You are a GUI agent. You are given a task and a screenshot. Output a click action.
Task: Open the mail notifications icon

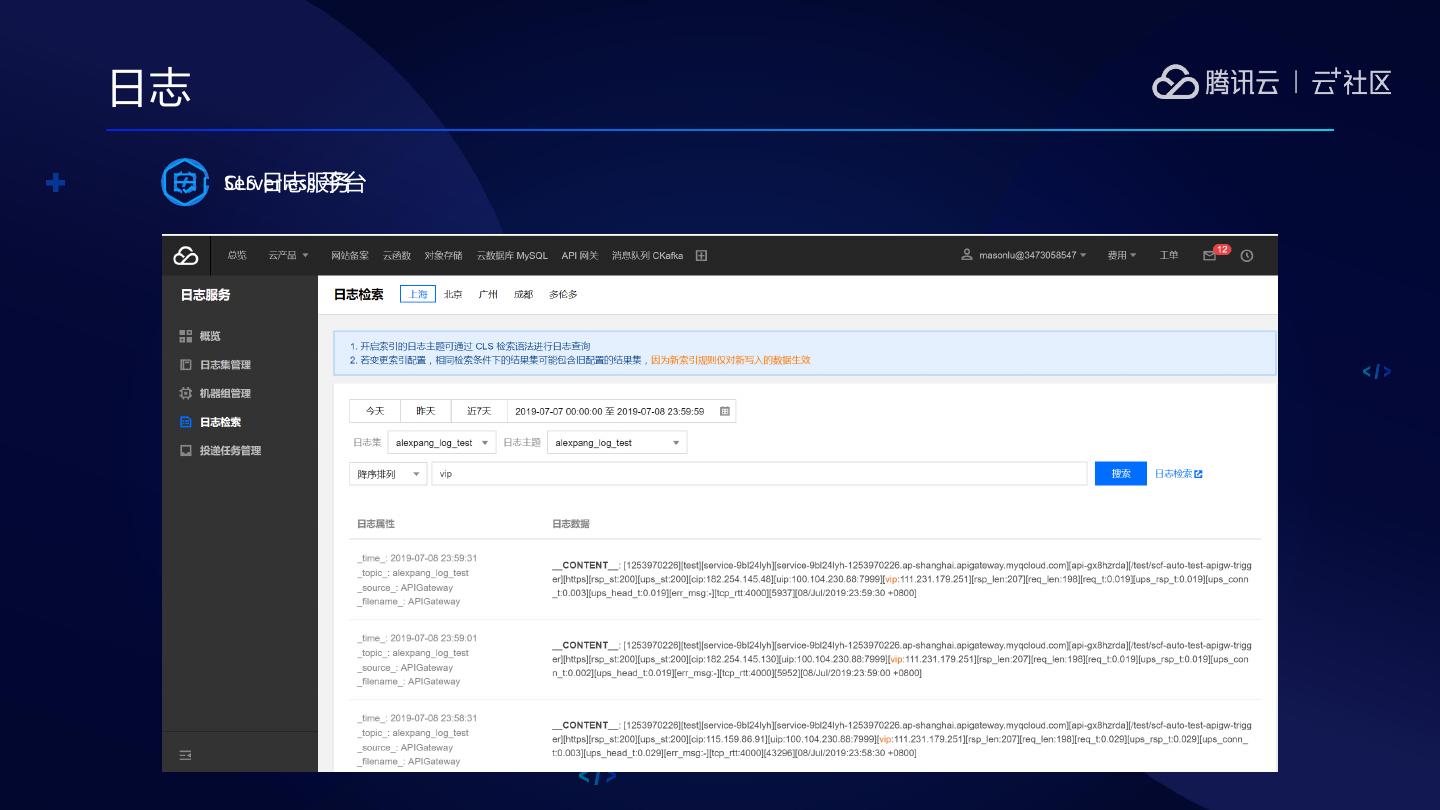pyautogui.click(x=1210, y=256)
